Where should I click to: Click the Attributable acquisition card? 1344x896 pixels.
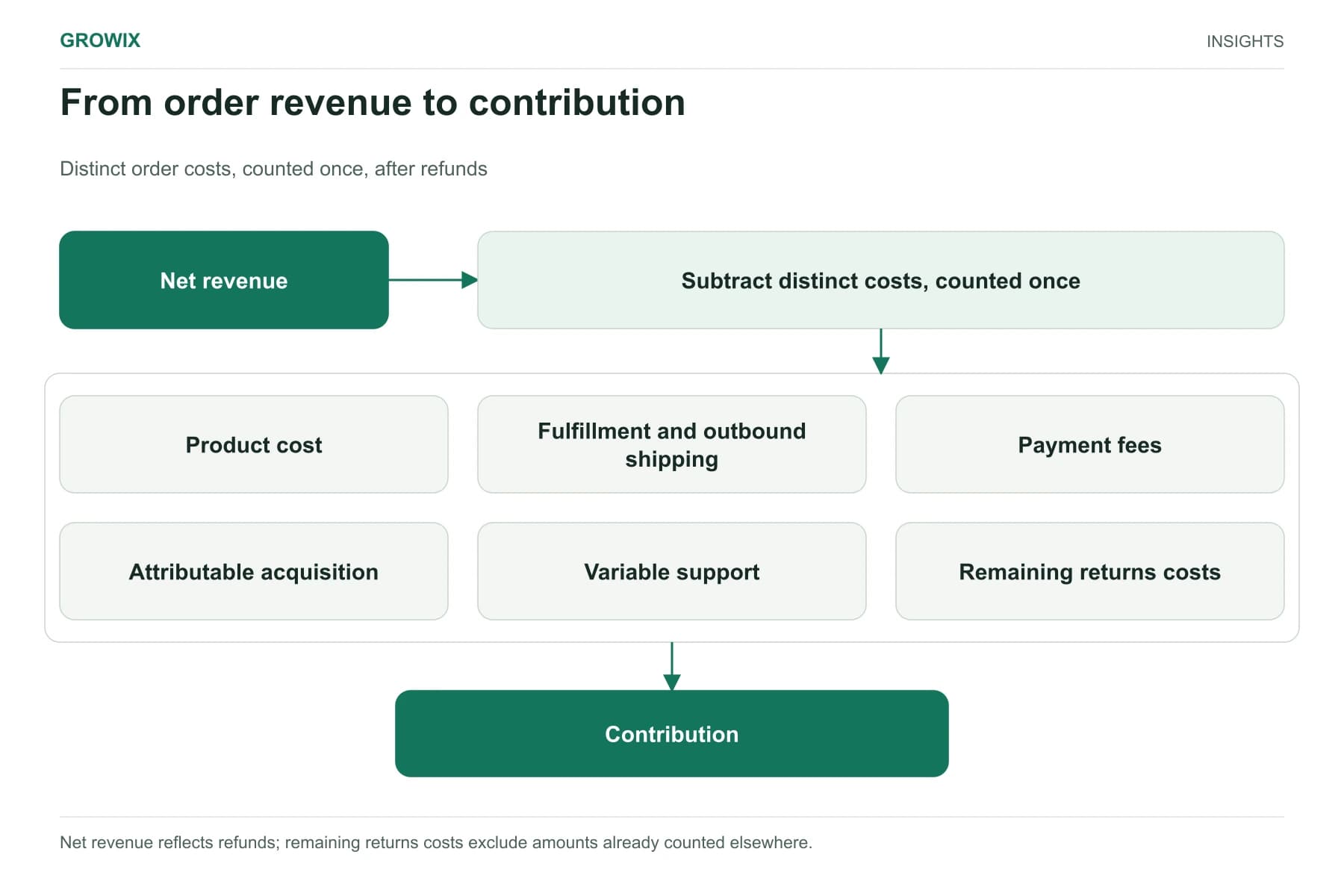254,571
